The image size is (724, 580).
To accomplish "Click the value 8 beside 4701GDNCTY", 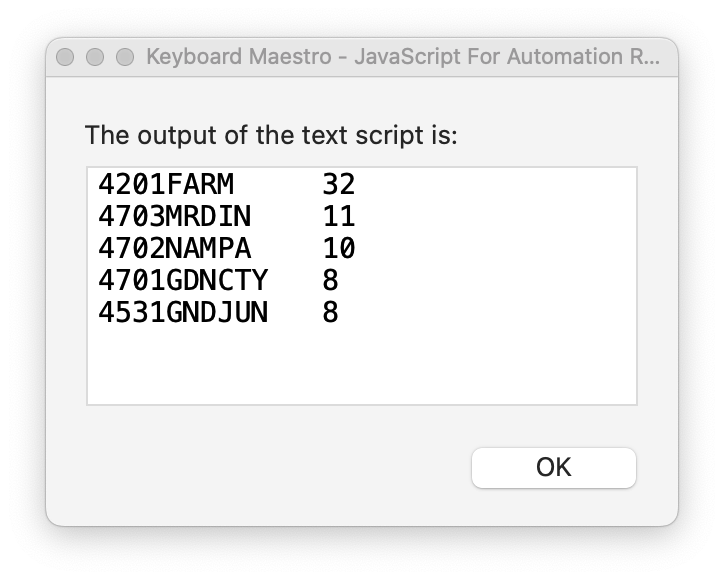I will point(331,280).
